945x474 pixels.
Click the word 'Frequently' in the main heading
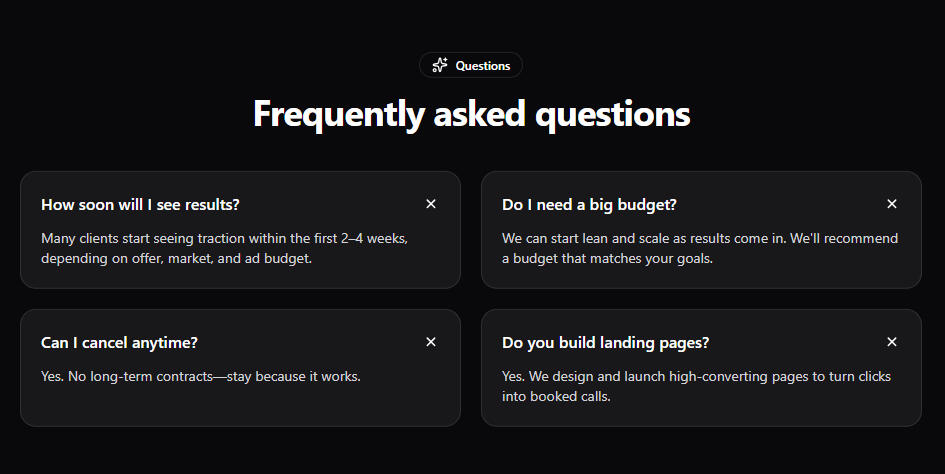click(x=338, y=114)
